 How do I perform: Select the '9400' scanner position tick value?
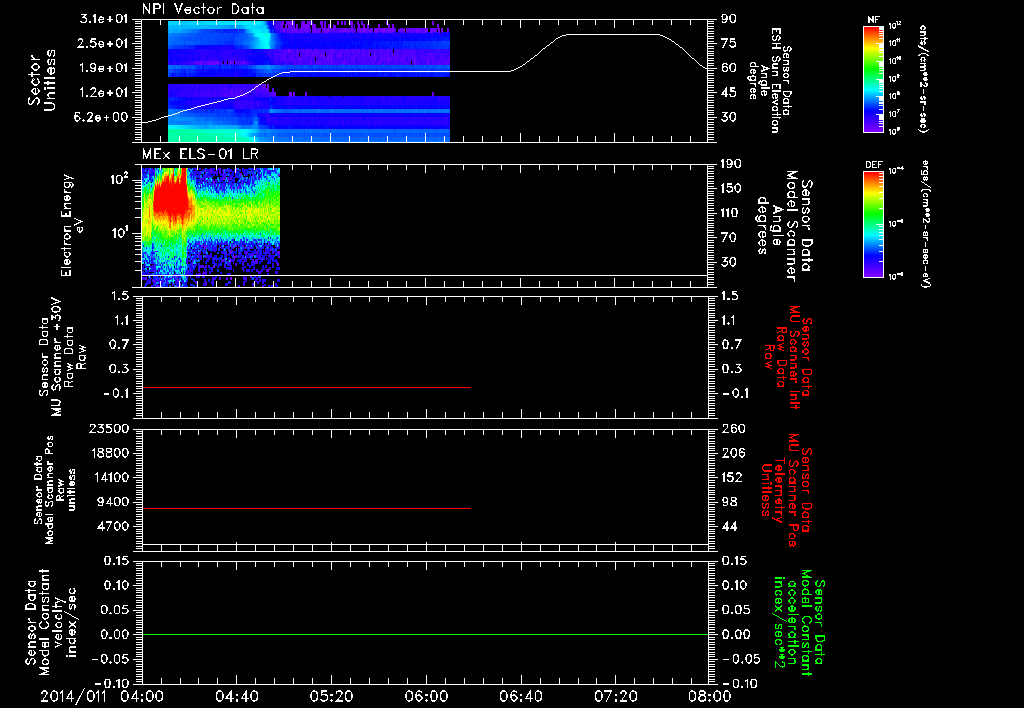click(114, 502)
